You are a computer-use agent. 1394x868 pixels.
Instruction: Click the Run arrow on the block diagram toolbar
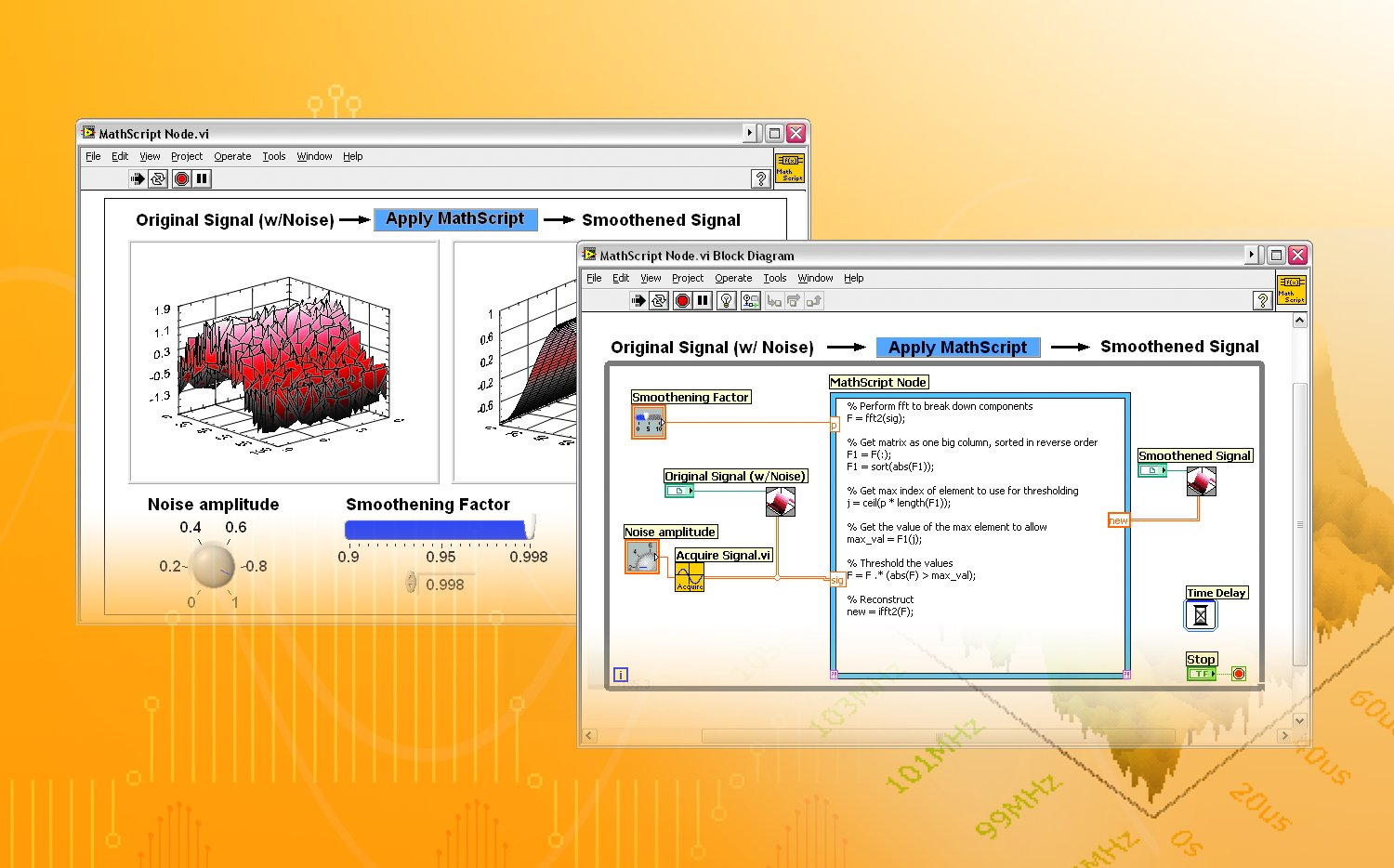coord(638,300)
